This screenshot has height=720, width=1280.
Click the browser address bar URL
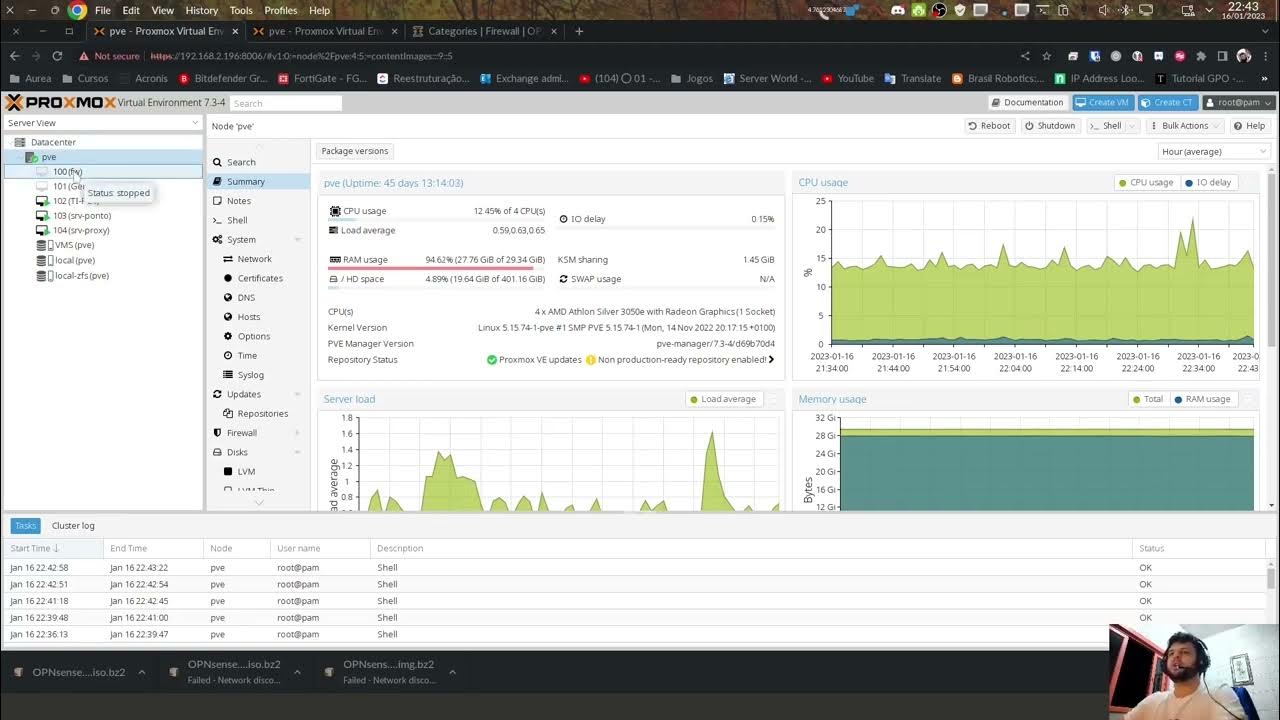(301, 56)
